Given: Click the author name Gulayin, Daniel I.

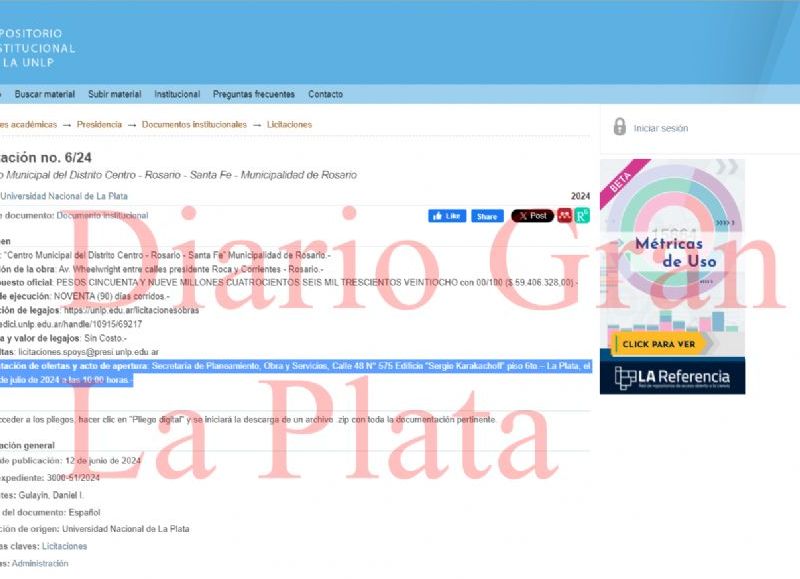Looking at the screenshot, I should 51,495.
